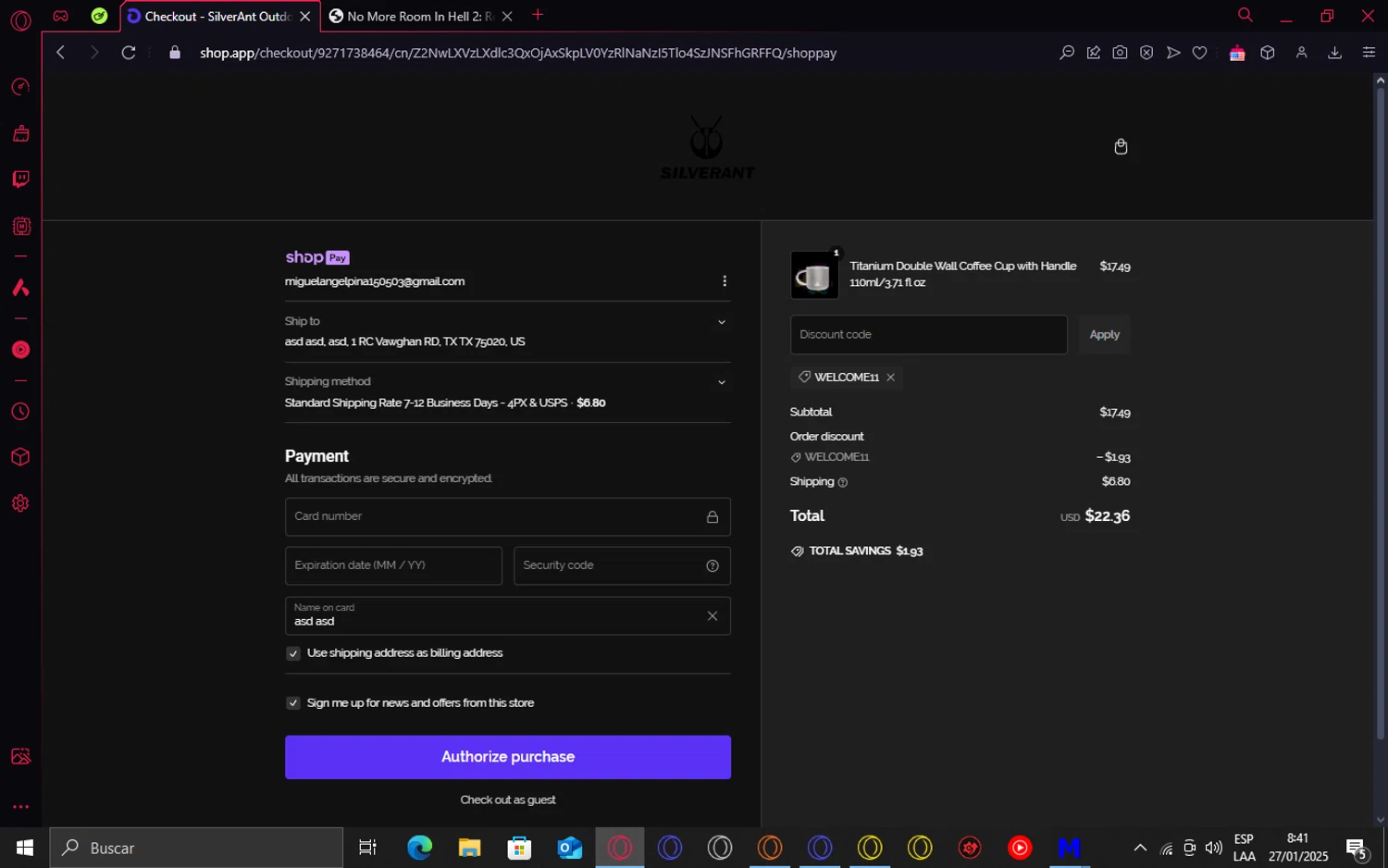Launch Microsoft Edge from the taskbar

(x=420, y=848)
